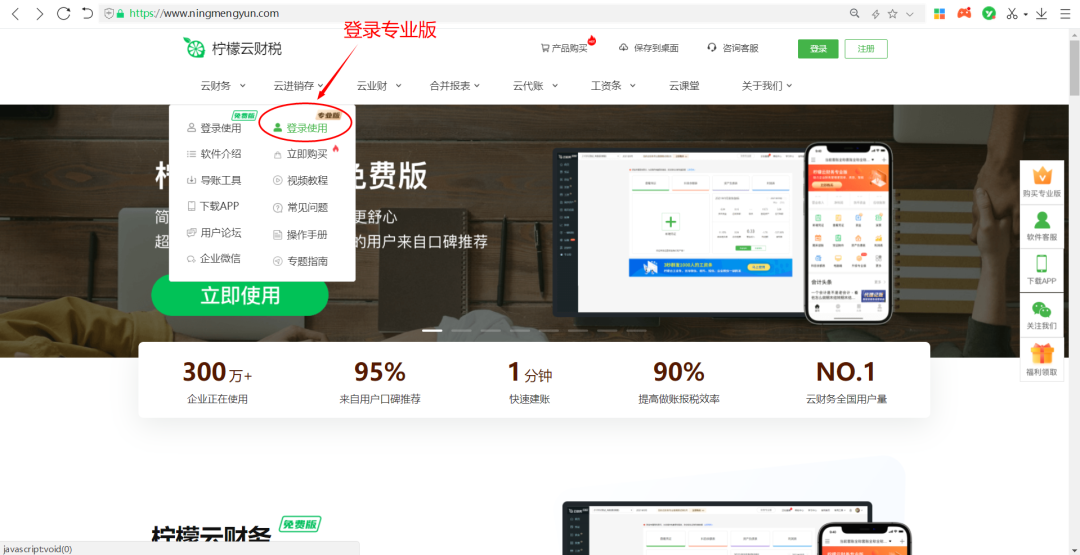Viewport: 1080px width, 555px height.
Task: Click the 'NO.1' statistic text
Action: (x=846, y=373)
